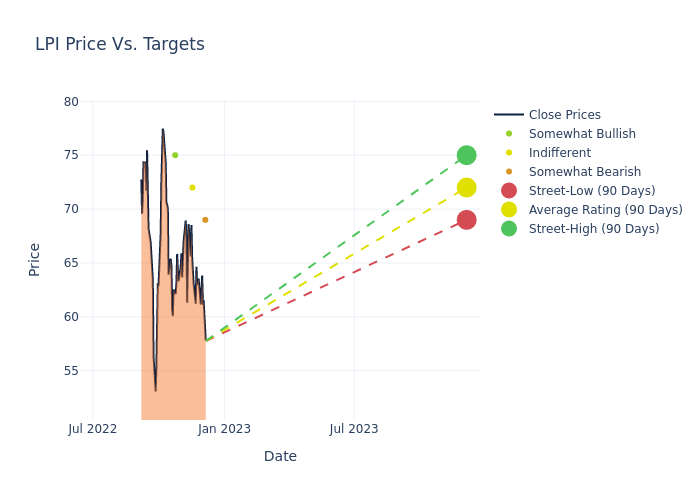700x500 pixels.
Task: Click the LPI Price Vs. Targets title
Action: (x=120, y=44)
